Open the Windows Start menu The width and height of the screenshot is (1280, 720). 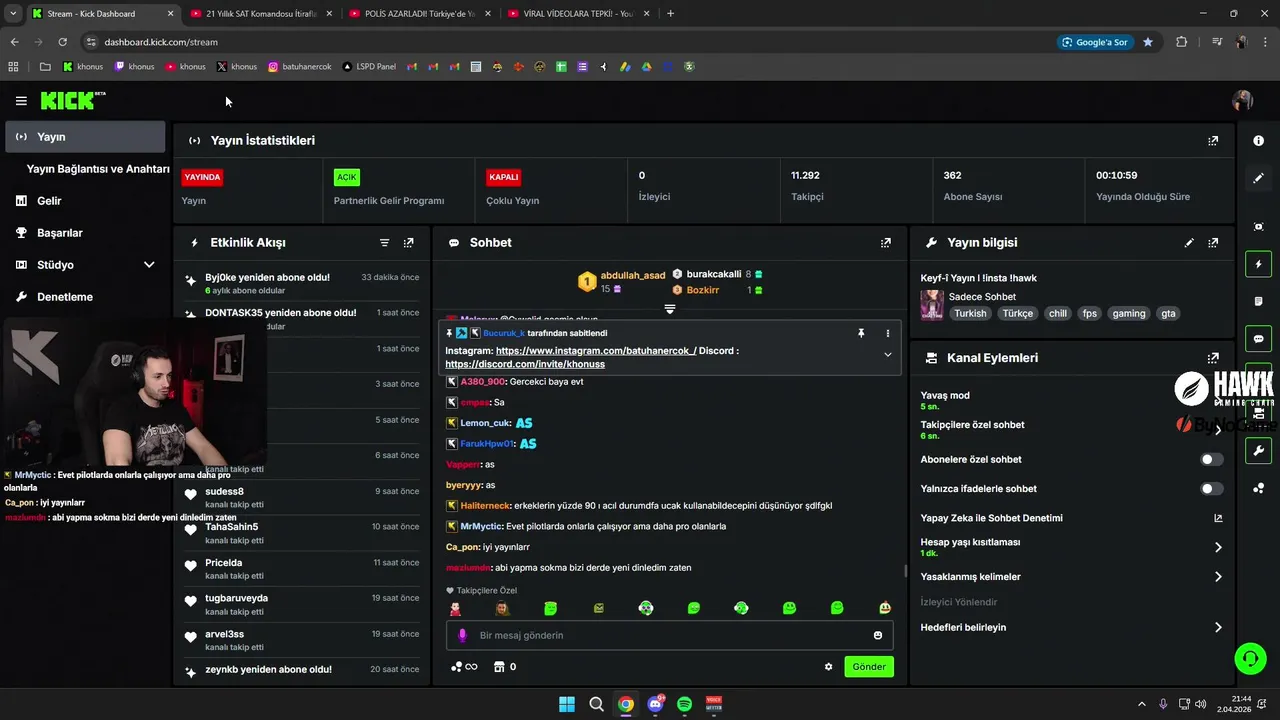coord(567,704)
